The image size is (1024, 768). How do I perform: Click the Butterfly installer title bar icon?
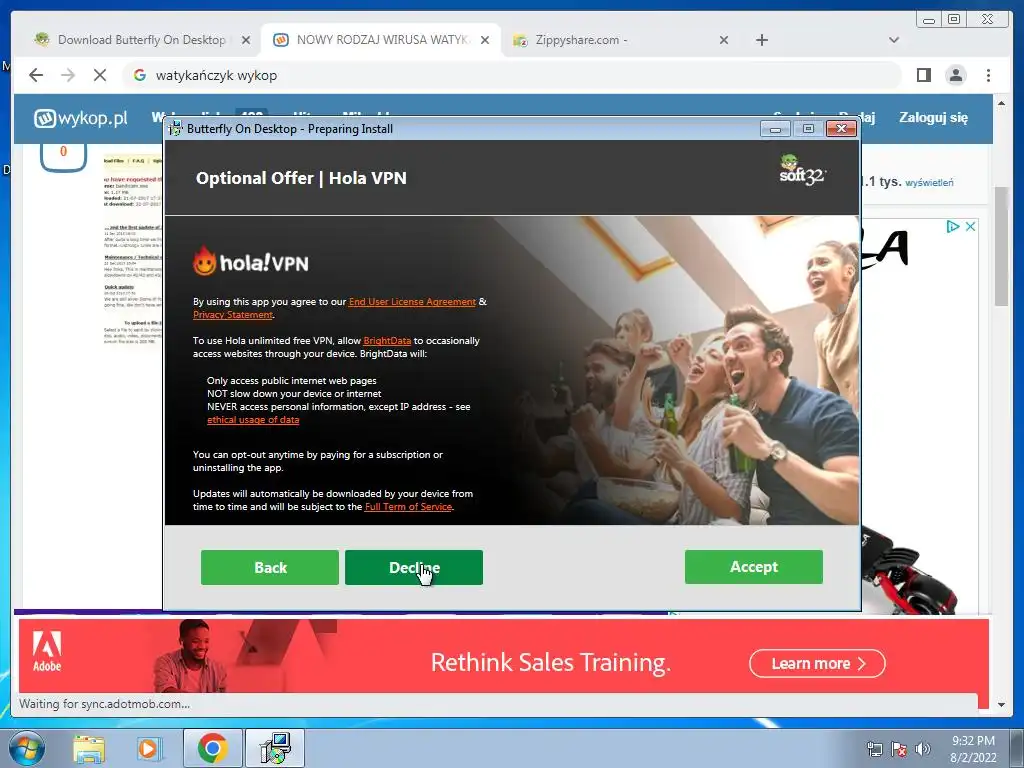tap(176, 129)
